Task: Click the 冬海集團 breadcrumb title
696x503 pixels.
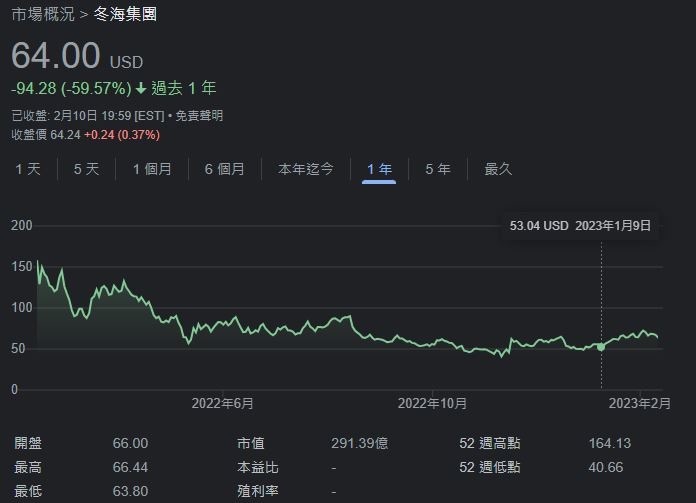Action: (x=125, y=14)
